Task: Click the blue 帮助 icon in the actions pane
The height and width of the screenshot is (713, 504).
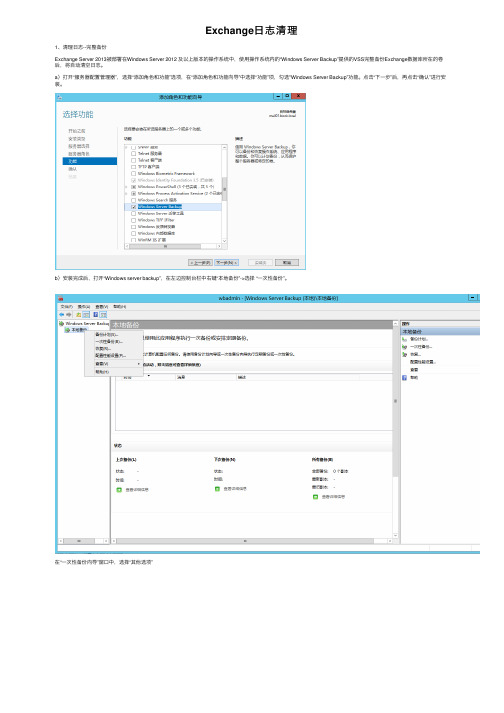Action: coord(404,378)
